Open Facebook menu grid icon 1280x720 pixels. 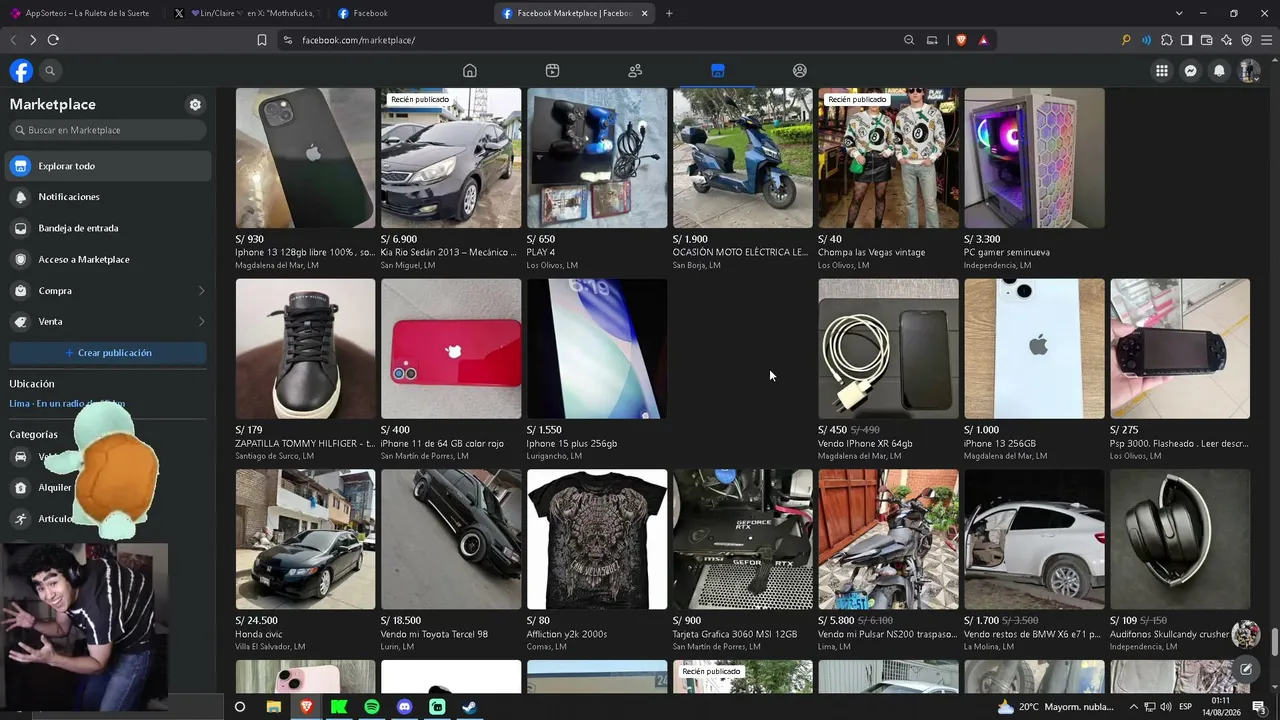(x=1161, y=71)
